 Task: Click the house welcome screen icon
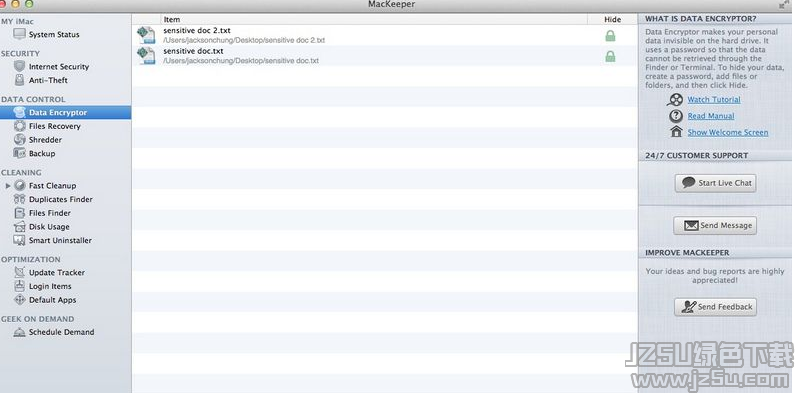(676, 132)
